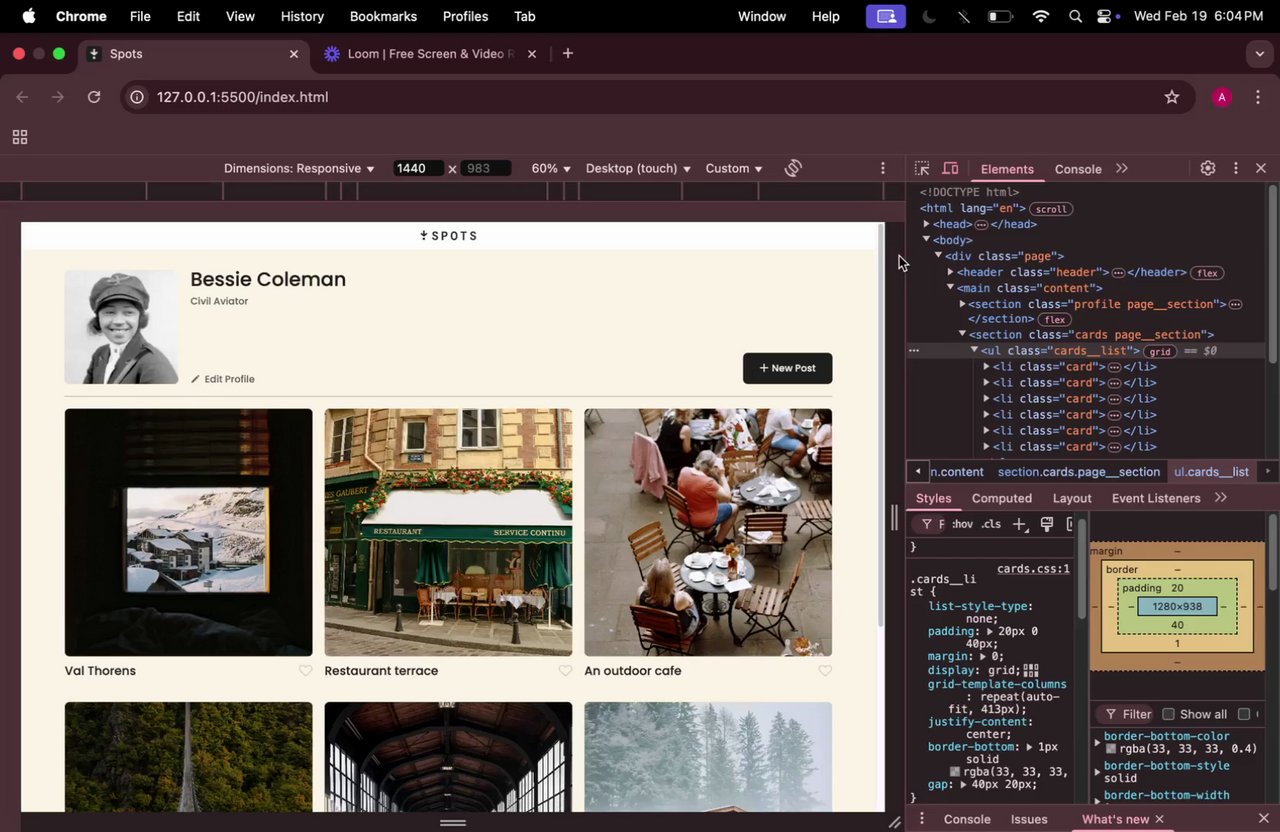The width and height of the screenshot is (1280, 832).
Task: Bookmark this page with the star
Action: pyautogui.click(x=1172, y=97)
